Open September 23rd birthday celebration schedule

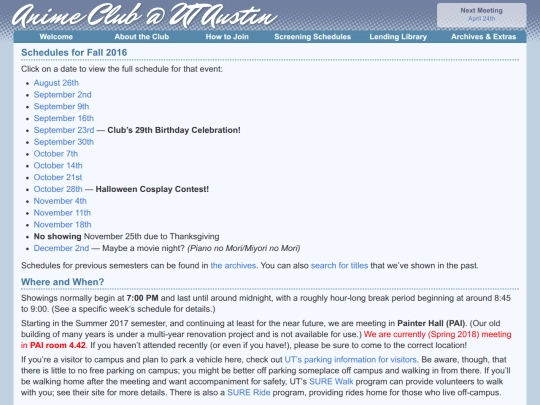[x=64, y=130]
